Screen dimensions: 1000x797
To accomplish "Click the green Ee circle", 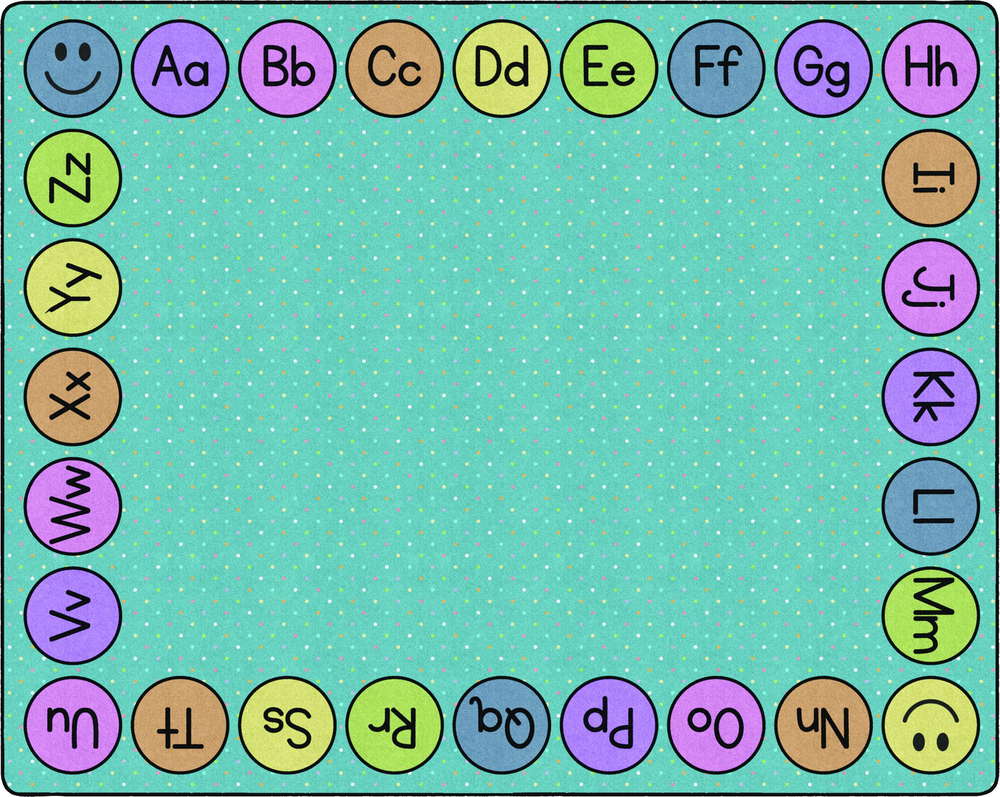I will [x=609, y=69].
